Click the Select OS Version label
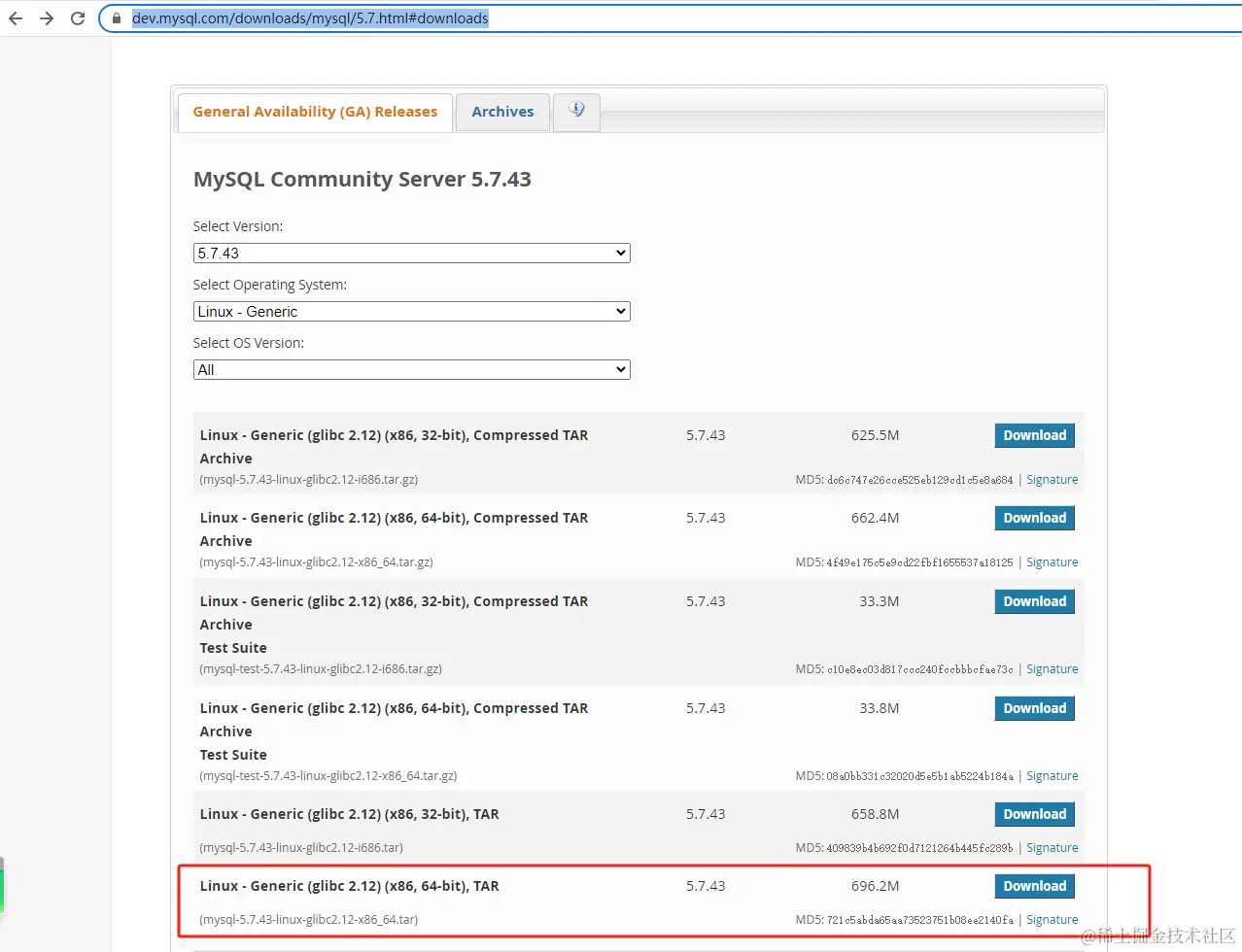This screenshot has height=952, width=1242. click(249, 343)
